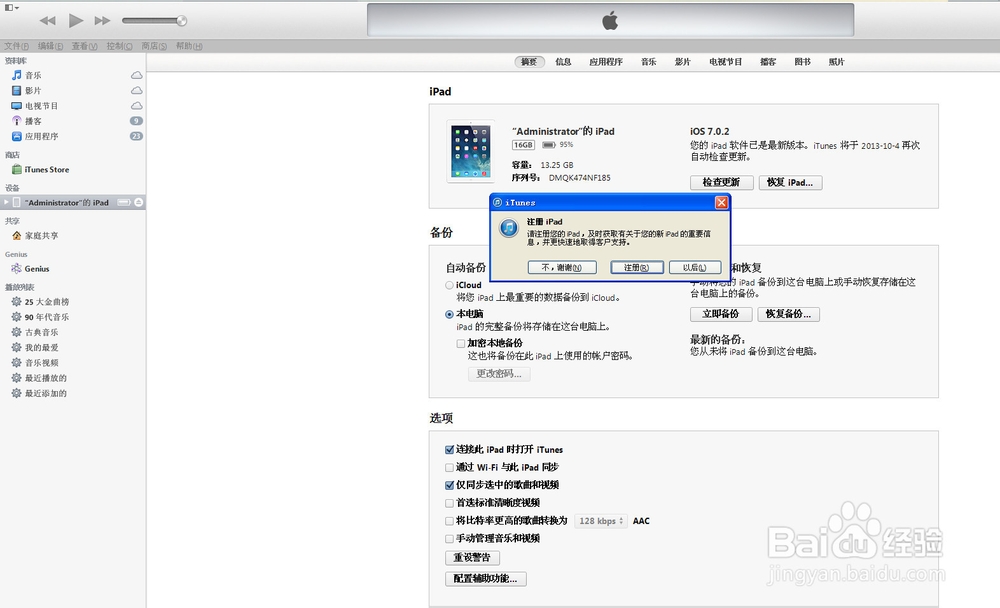Click the 恢复备份... button
The height and width of the screenshot is (608, 1000).
(x=788, y=314)
